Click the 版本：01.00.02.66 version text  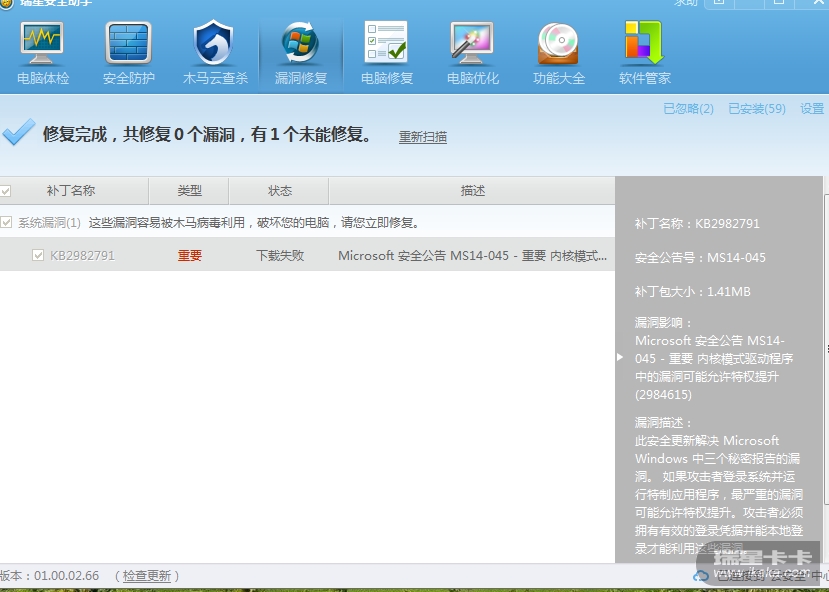50,576
